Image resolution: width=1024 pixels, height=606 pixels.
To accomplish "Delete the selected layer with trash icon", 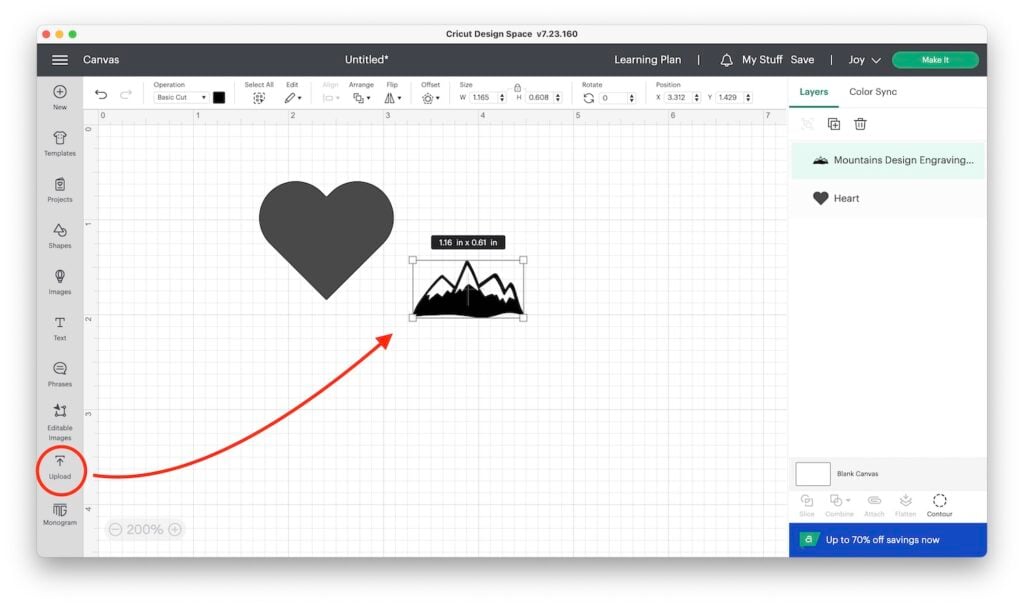I will tap(860, 124).
